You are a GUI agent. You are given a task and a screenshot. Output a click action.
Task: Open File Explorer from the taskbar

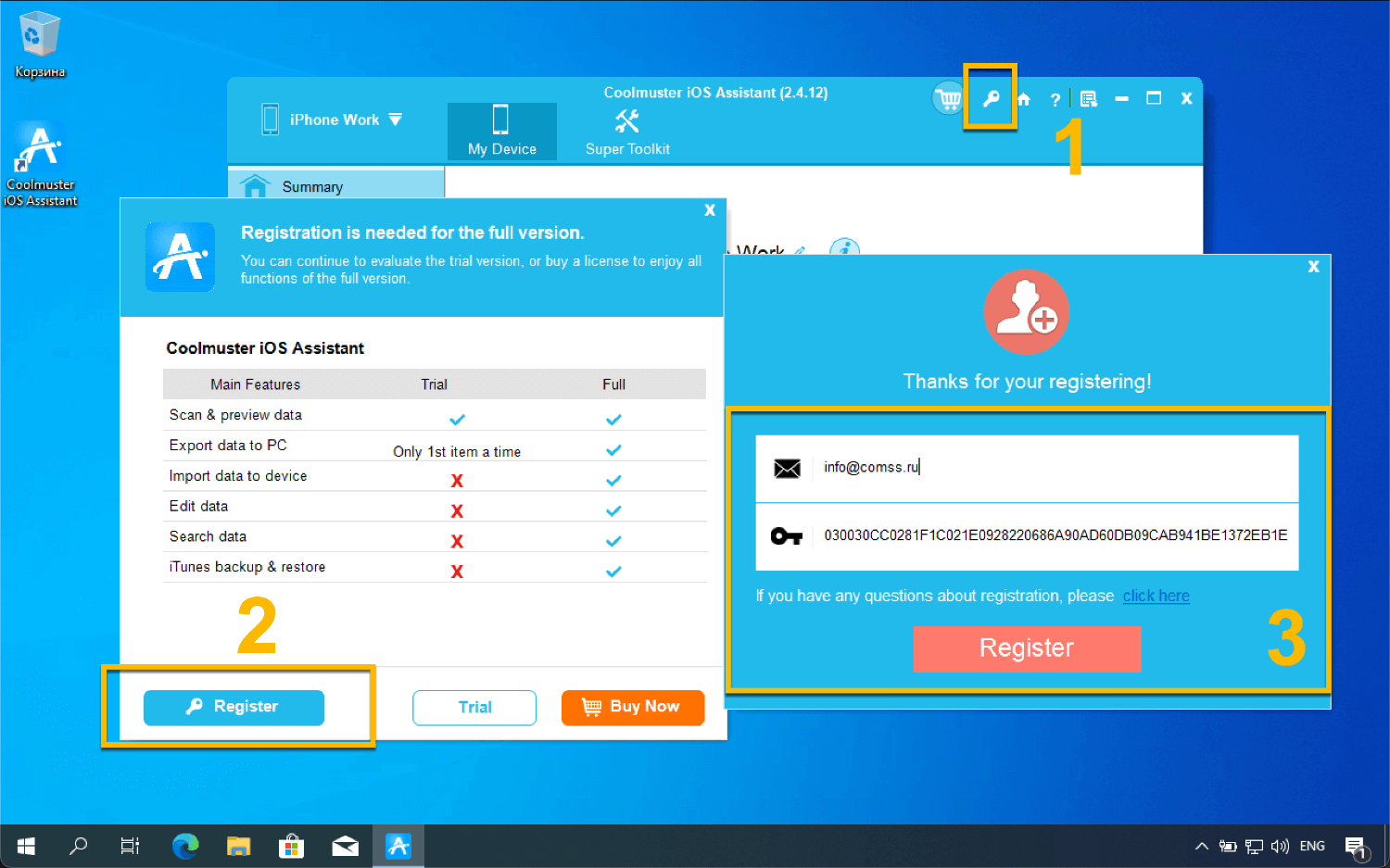tap(238, 846)
